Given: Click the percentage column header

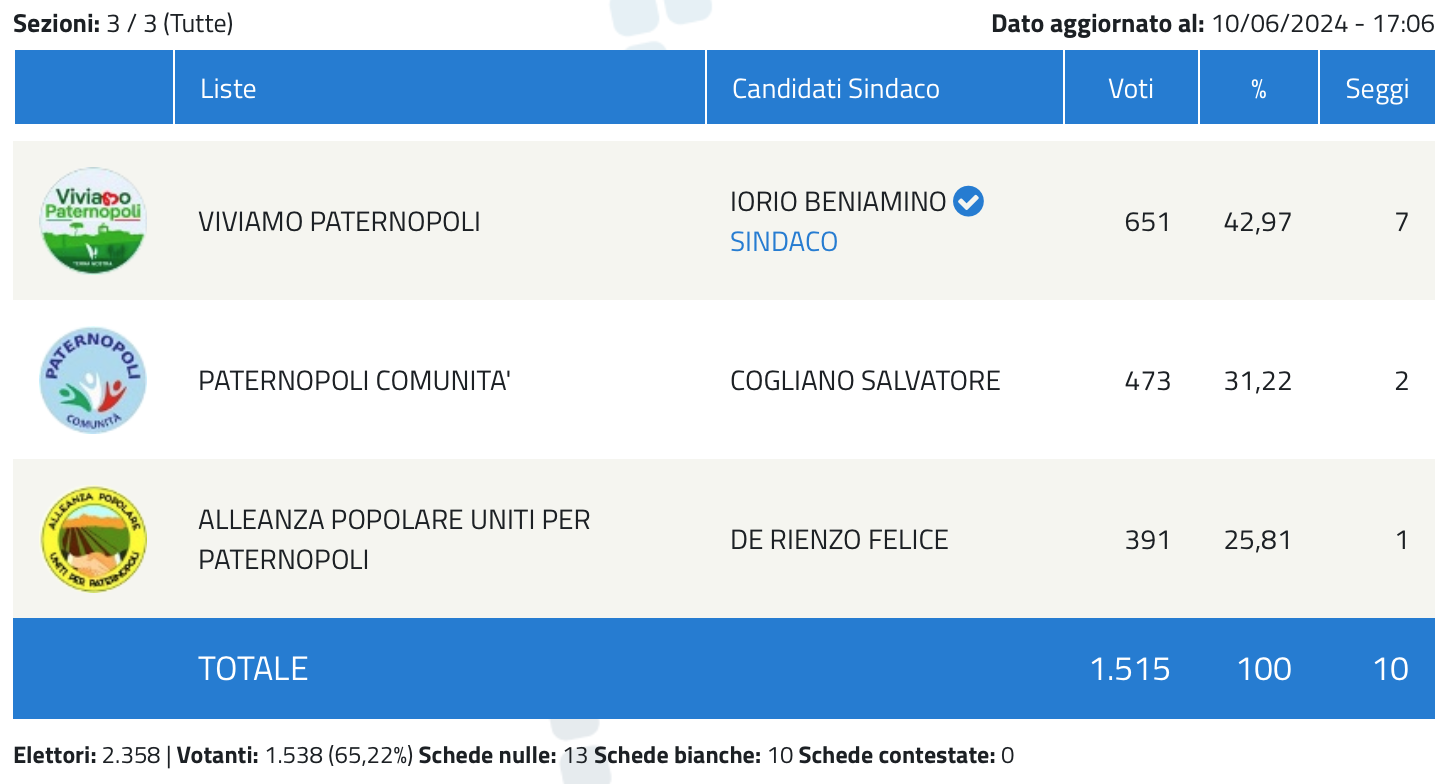Looking at the screenshot, I should click(x=1258, y=89).
